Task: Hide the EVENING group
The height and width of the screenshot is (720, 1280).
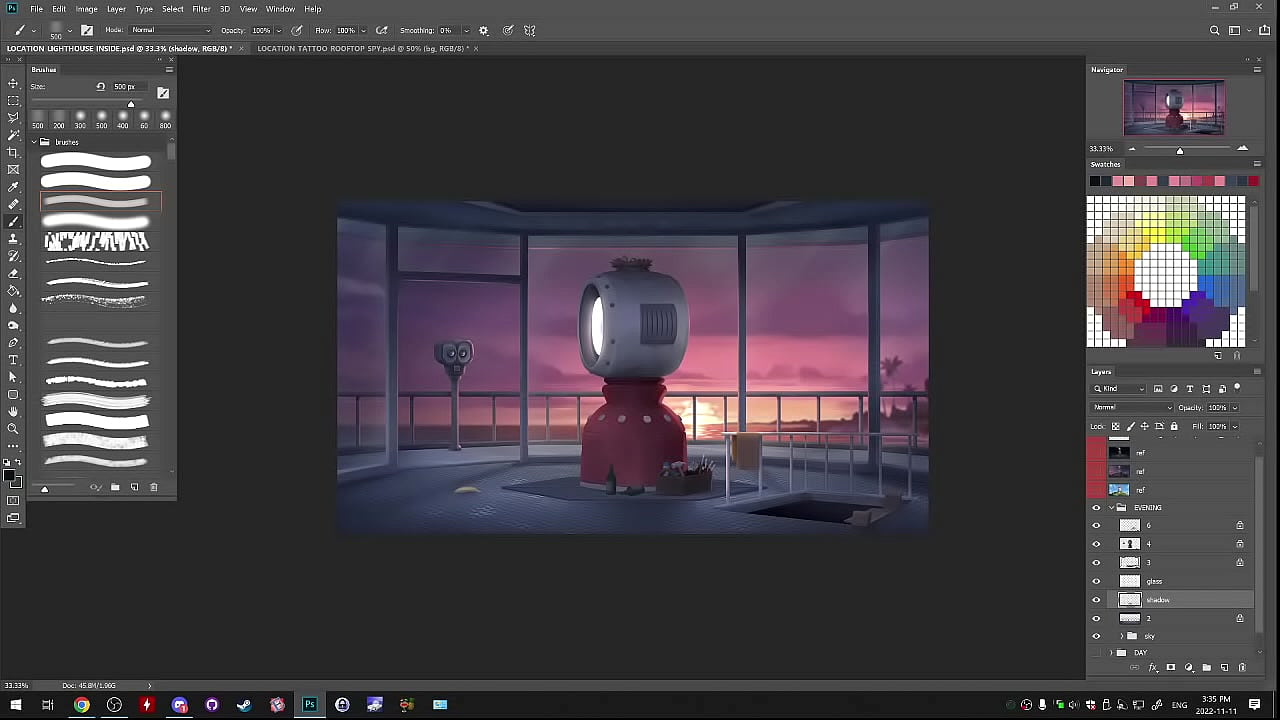Action: click(1096, 508)
